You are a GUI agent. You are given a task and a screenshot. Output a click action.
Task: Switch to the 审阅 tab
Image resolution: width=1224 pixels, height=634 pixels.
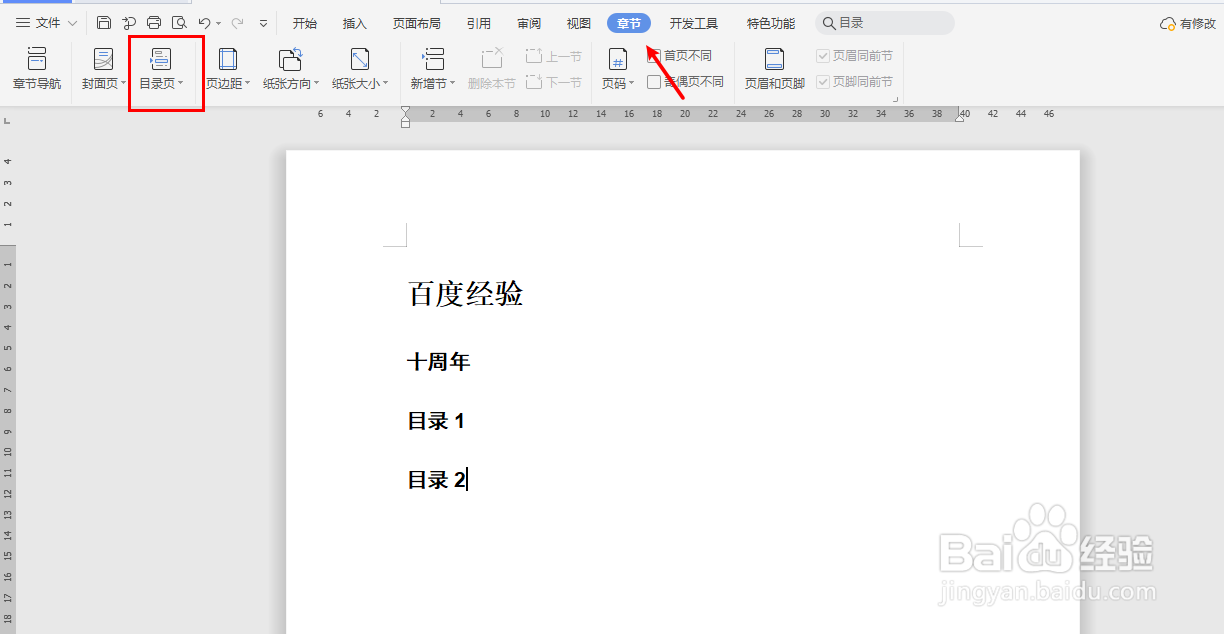coord(529,23)
